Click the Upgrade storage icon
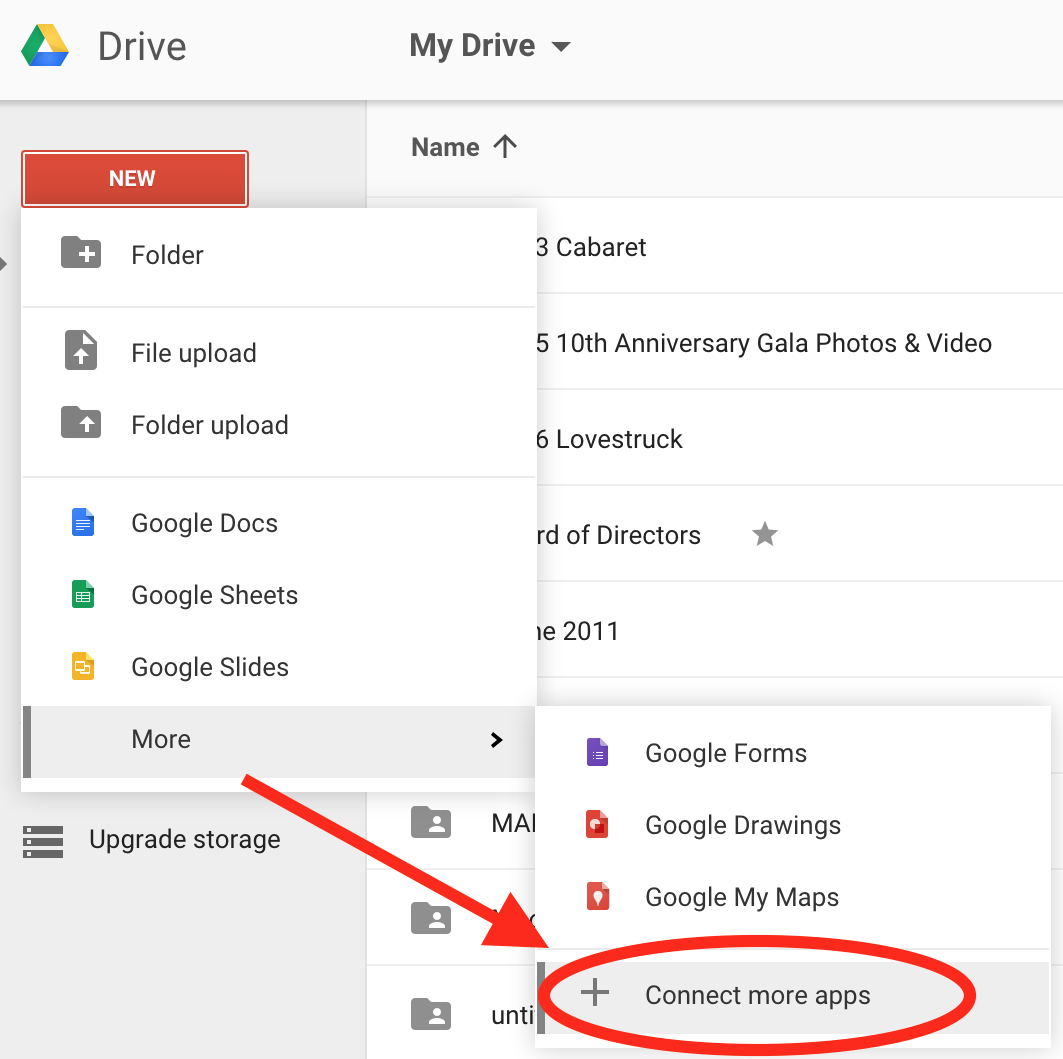This screenshot has width=1063, height=1059. point(43,841)
